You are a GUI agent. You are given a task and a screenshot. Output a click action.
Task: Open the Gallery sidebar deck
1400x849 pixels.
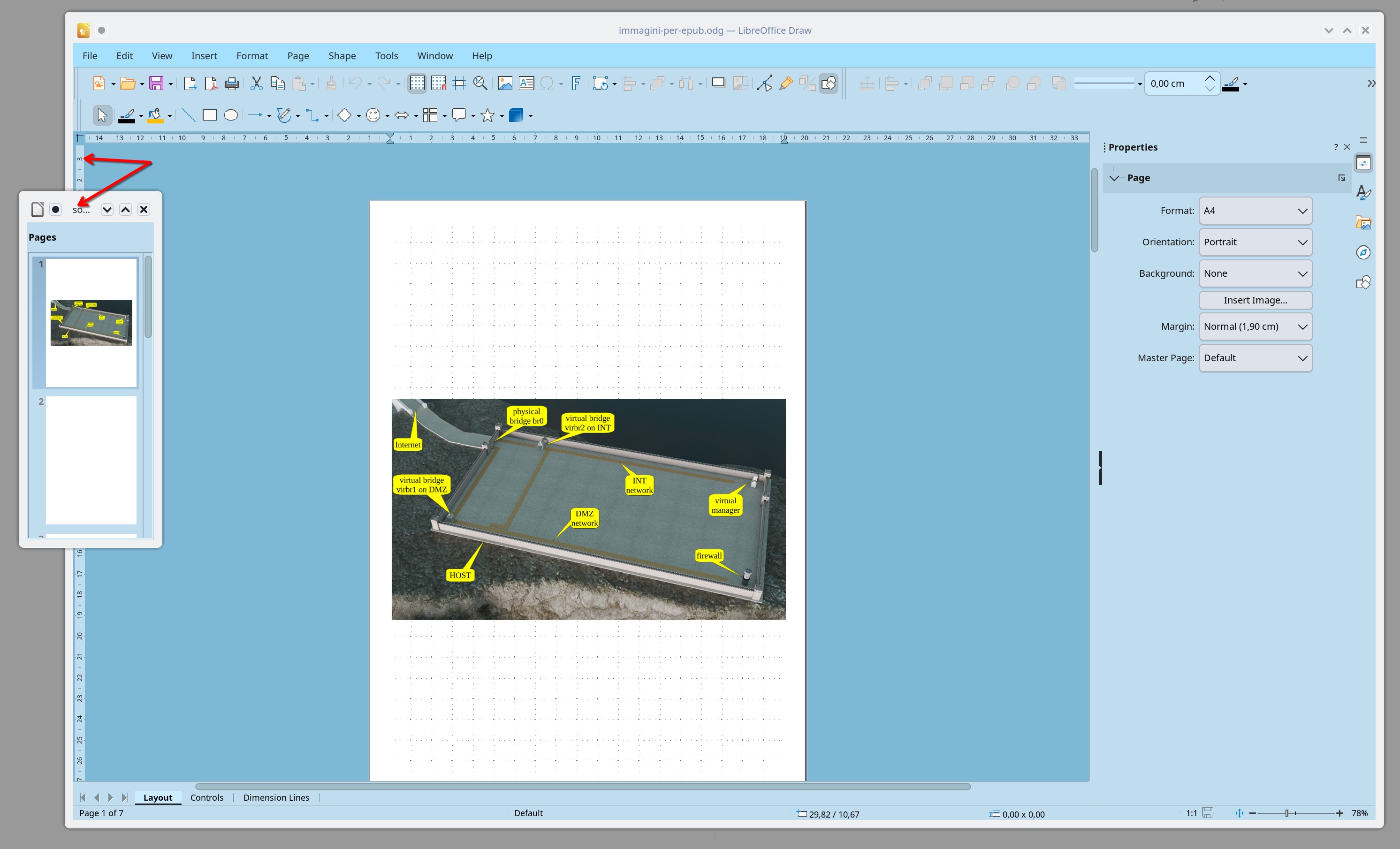pyautogui.click(x=1363, y=223)
